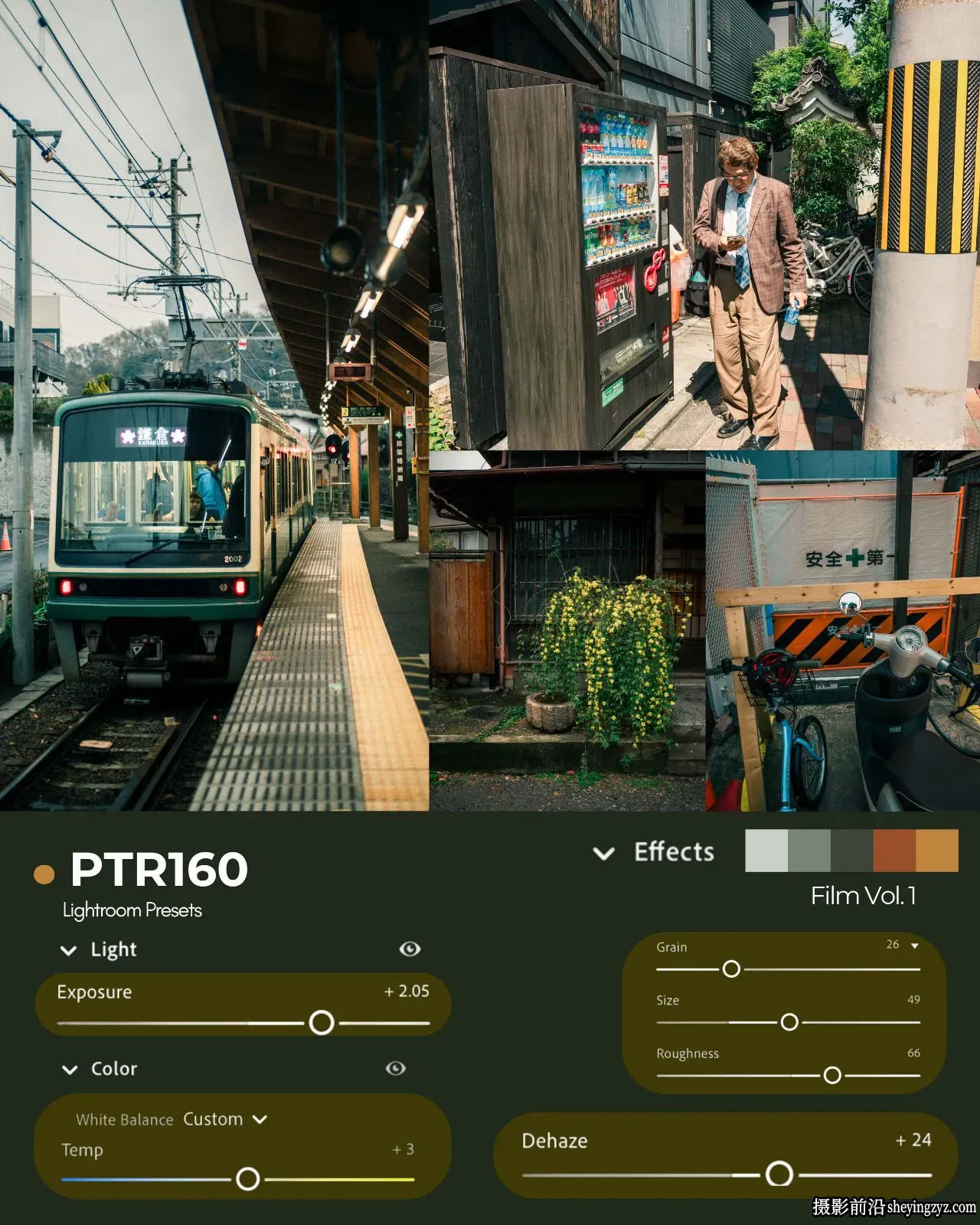Select the scooter and bicycle photo
The width and height of the screenshot is (980, 1225).
[x=843, y=631]
